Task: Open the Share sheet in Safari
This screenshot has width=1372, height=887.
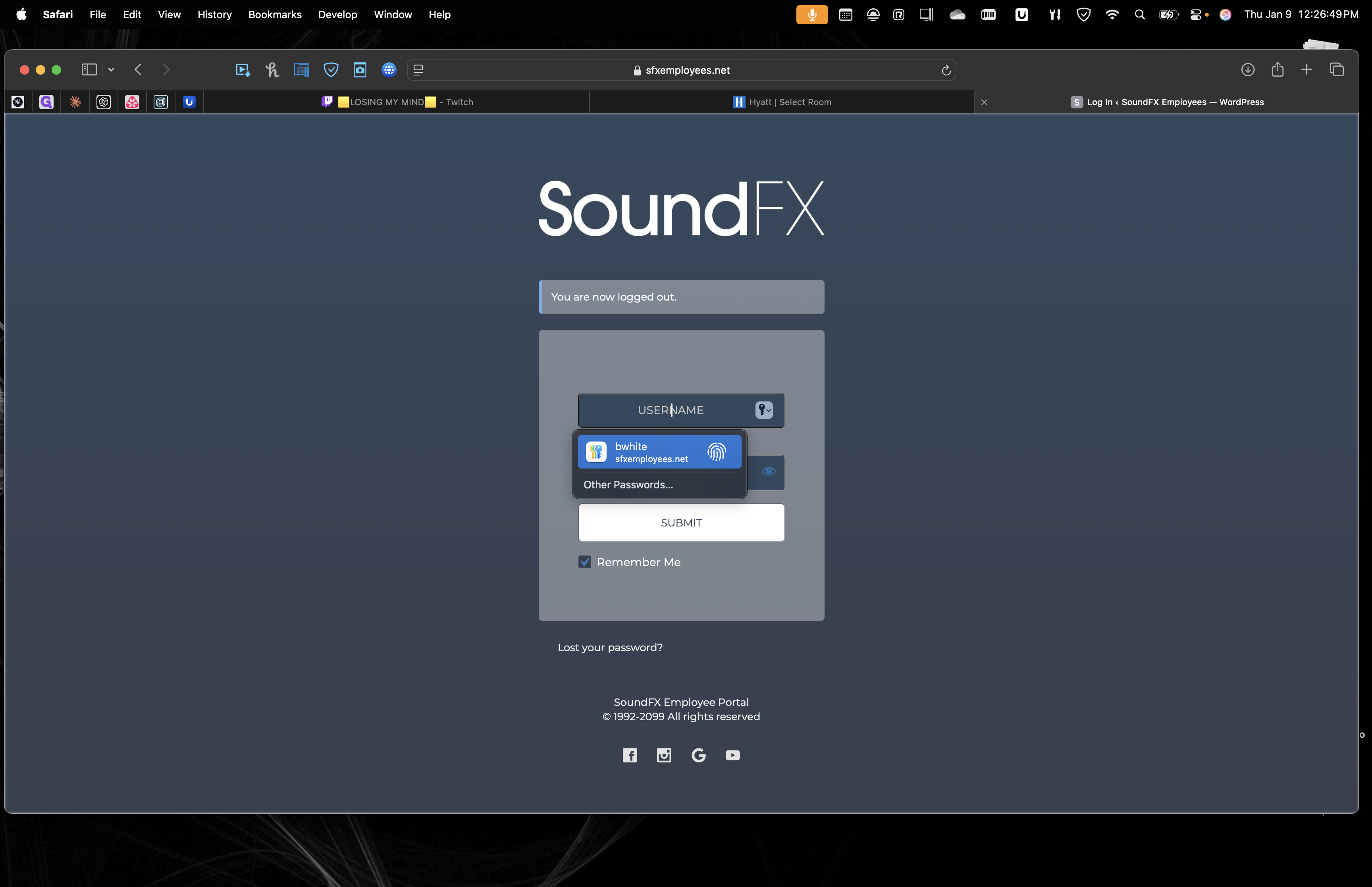Action: 1278,70
